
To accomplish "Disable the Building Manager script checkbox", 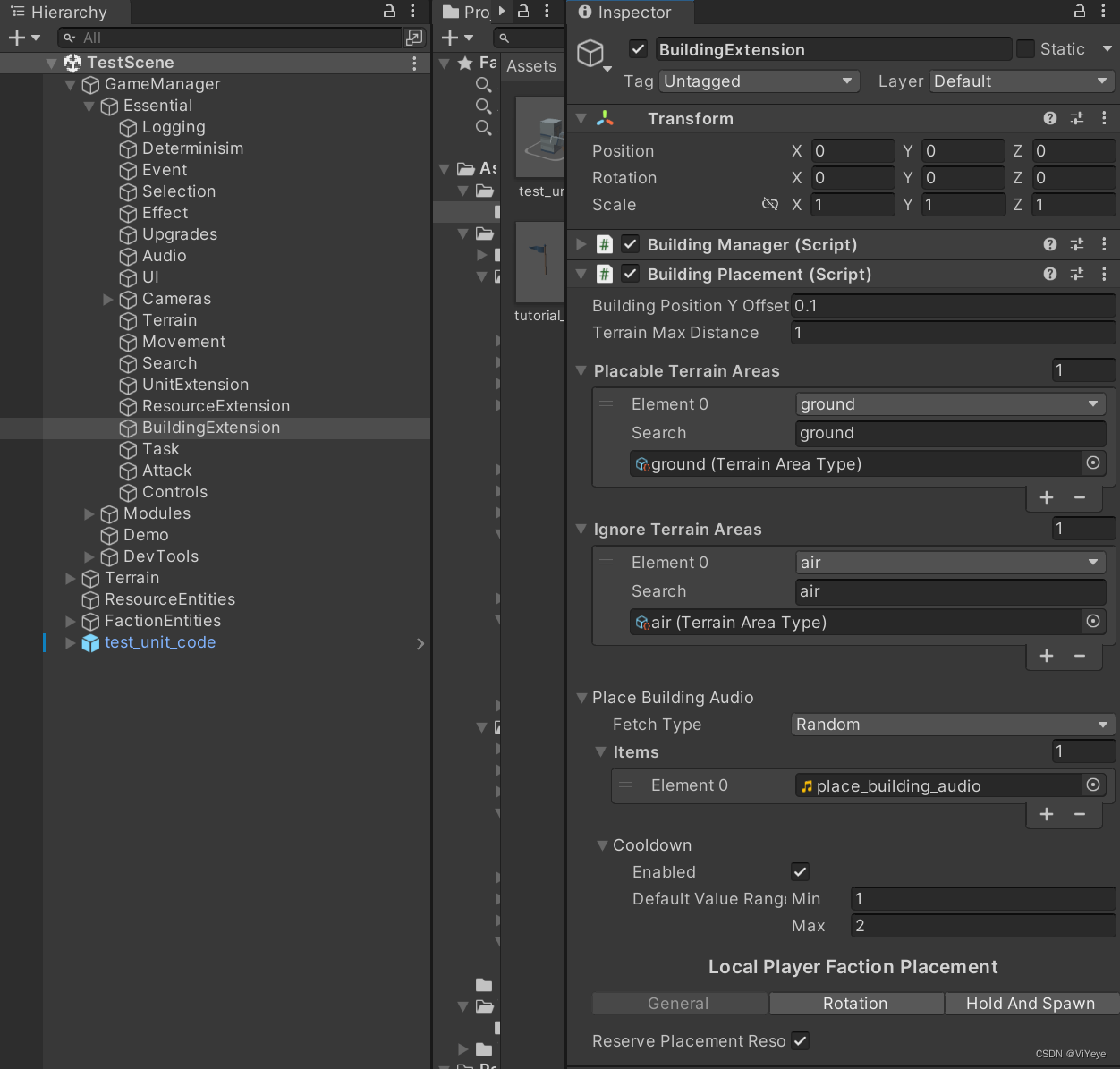I will click(x=630, y=243).
